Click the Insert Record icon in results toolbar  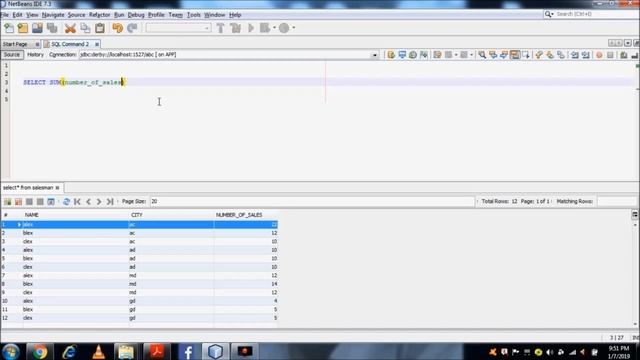pos(7,202)
